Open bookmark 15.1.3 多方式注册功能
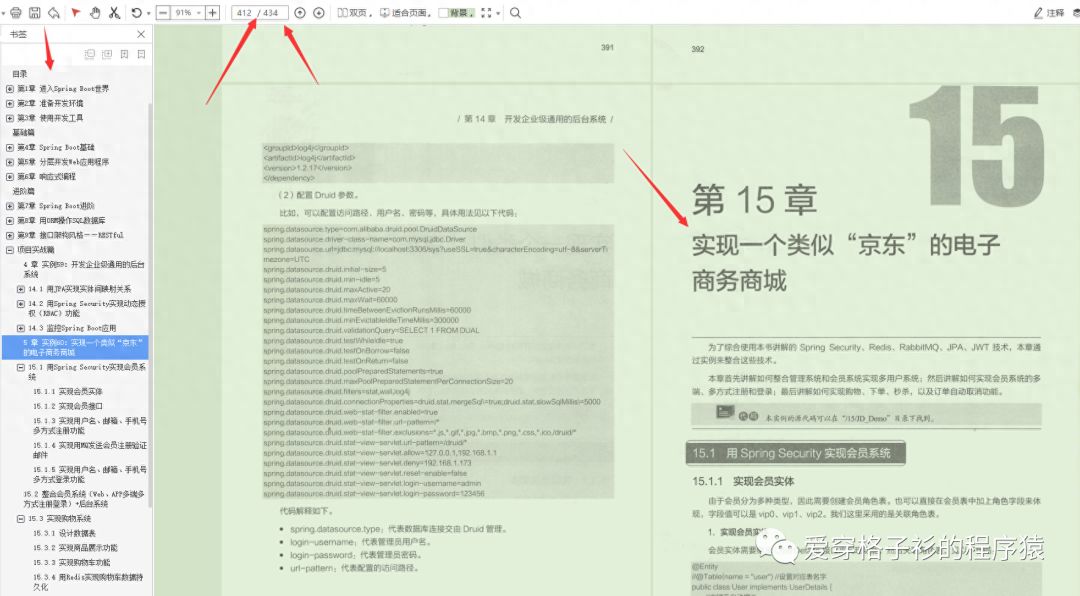This screenshot has width=1080, height=596. pos(90,425)
